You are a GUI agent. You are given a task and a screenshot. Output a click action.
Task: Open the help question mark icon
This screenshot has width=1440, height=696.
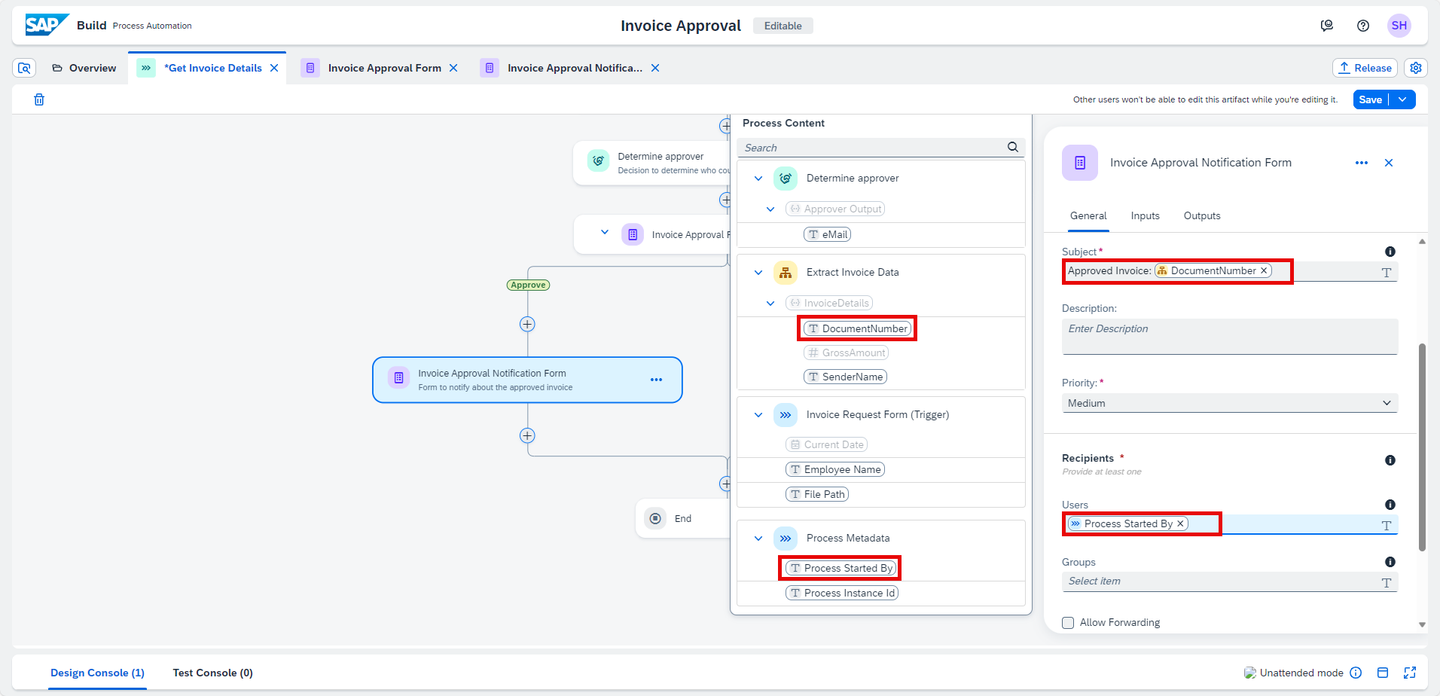click(1363, 26)
